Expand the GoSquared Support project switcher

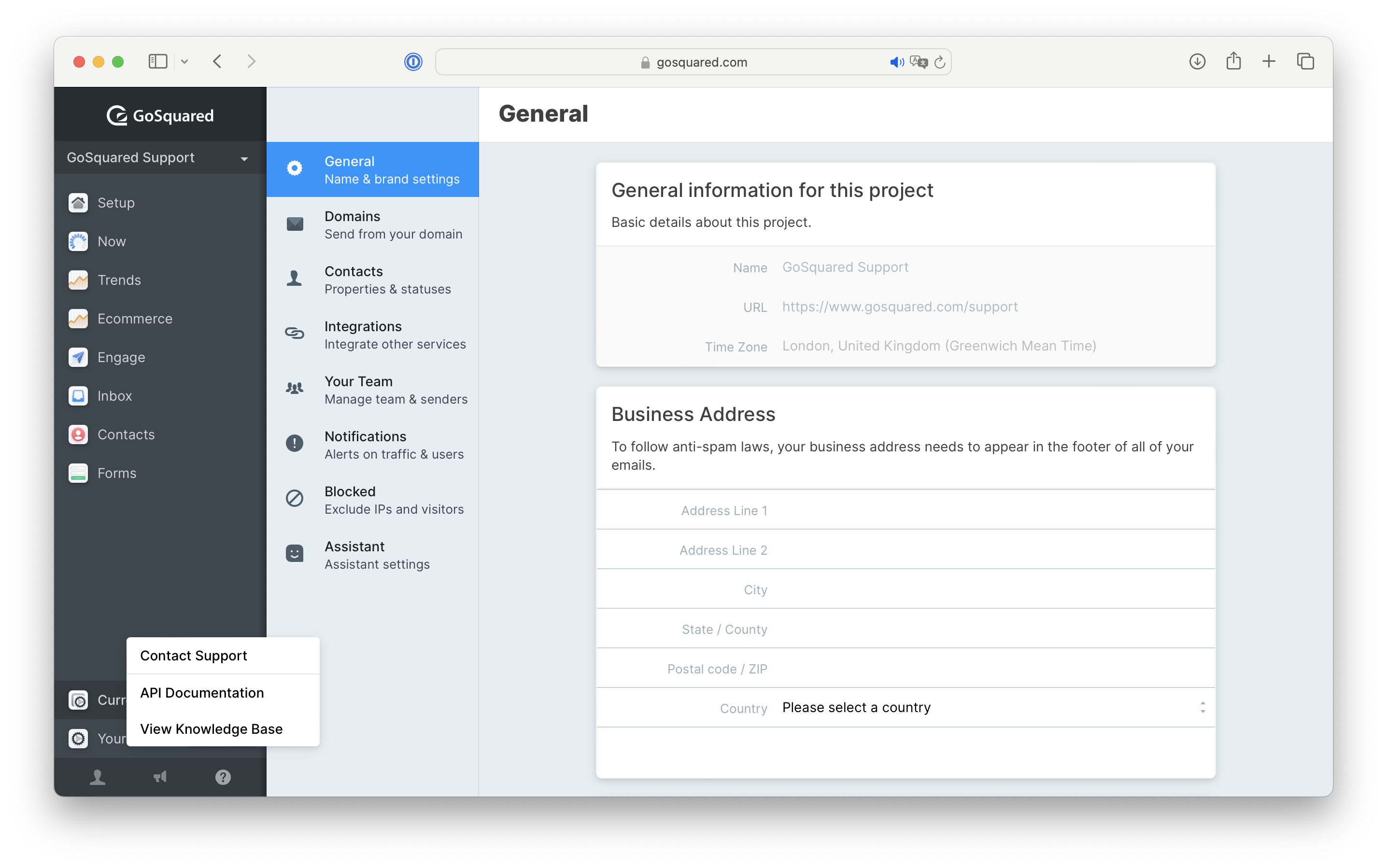[160, 157]
